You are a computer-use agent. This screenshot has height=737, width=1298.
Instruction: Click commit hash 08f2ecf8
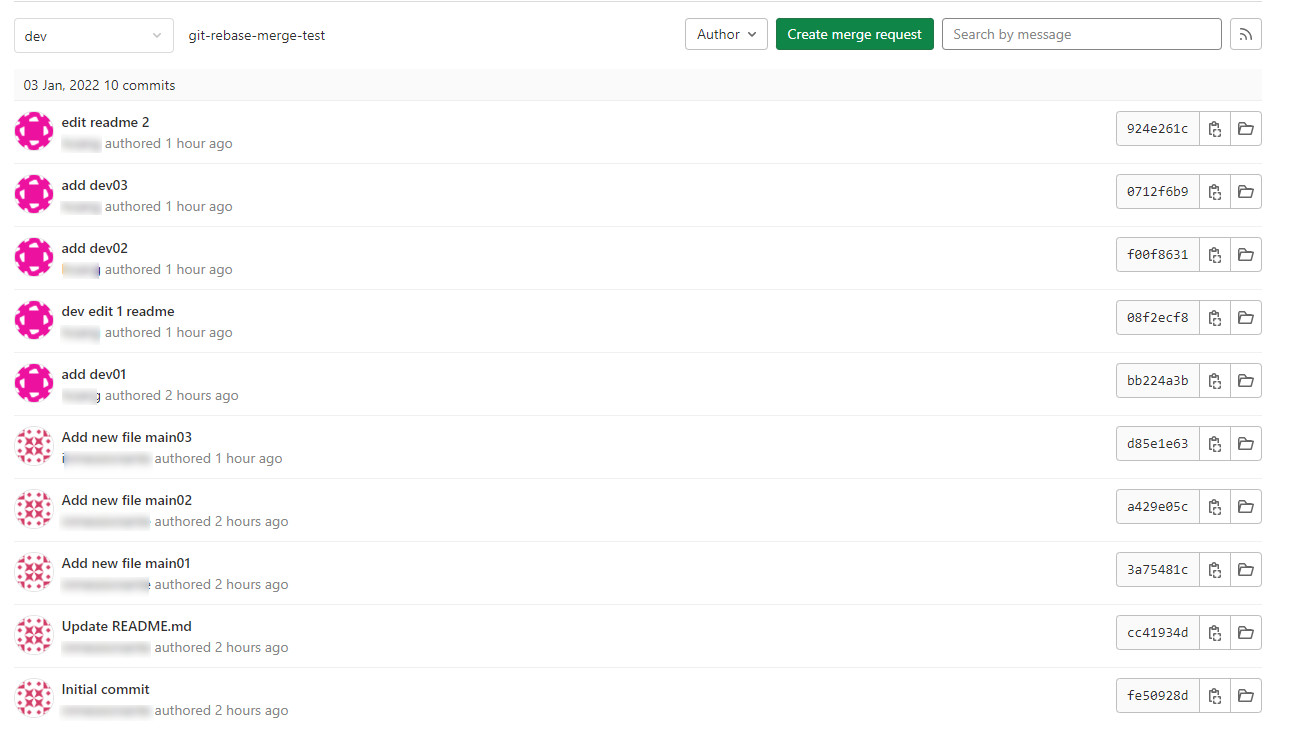point(1158,318)
